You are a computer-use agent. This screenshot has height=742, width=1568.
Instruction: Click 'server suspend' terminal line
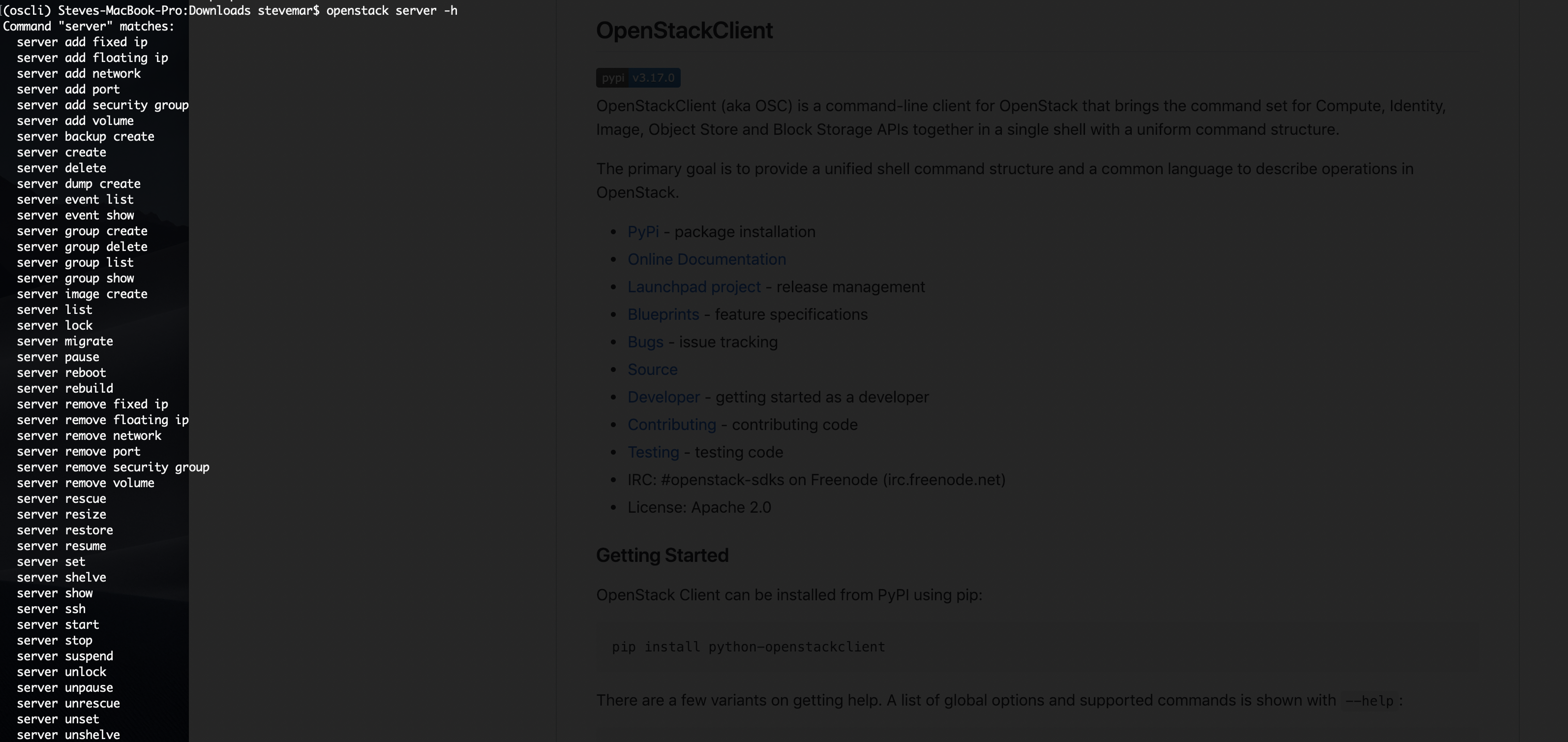65,656
